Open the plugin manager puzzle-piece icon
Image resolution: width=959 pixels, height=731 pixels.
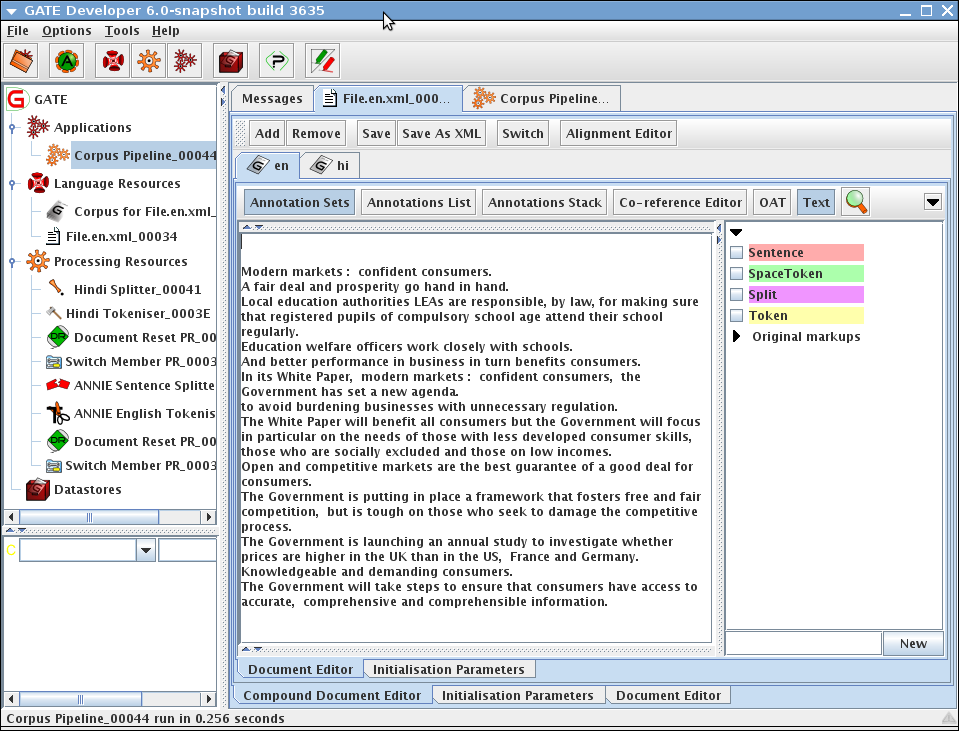277,61
